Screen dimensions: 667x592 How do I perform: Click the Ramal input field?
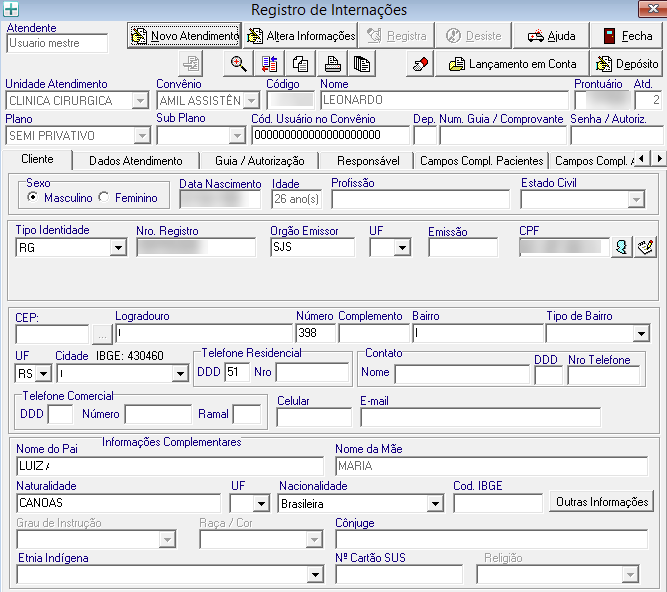(247, 414)
